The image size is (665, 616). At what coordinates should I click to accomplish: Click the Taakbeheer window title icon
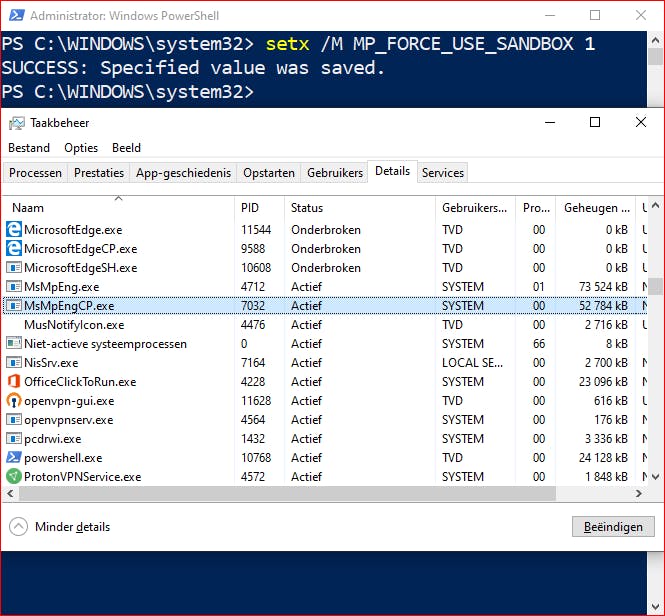[x=17, y=123]
